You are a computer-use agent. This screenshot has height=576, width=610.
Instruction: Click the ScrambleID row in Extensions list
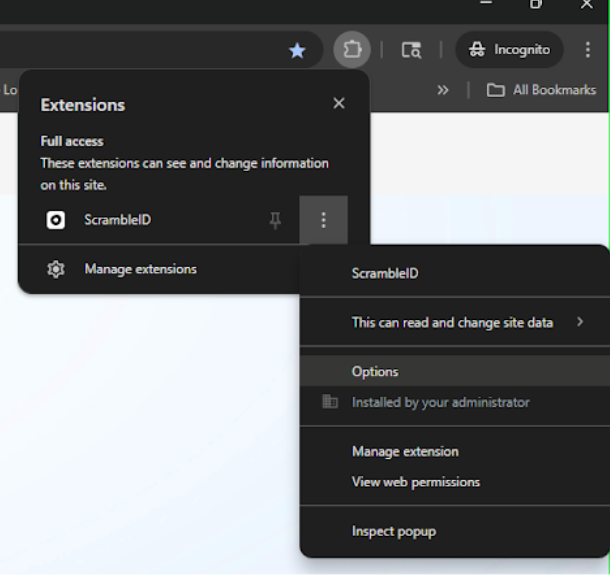coord(159,220)
